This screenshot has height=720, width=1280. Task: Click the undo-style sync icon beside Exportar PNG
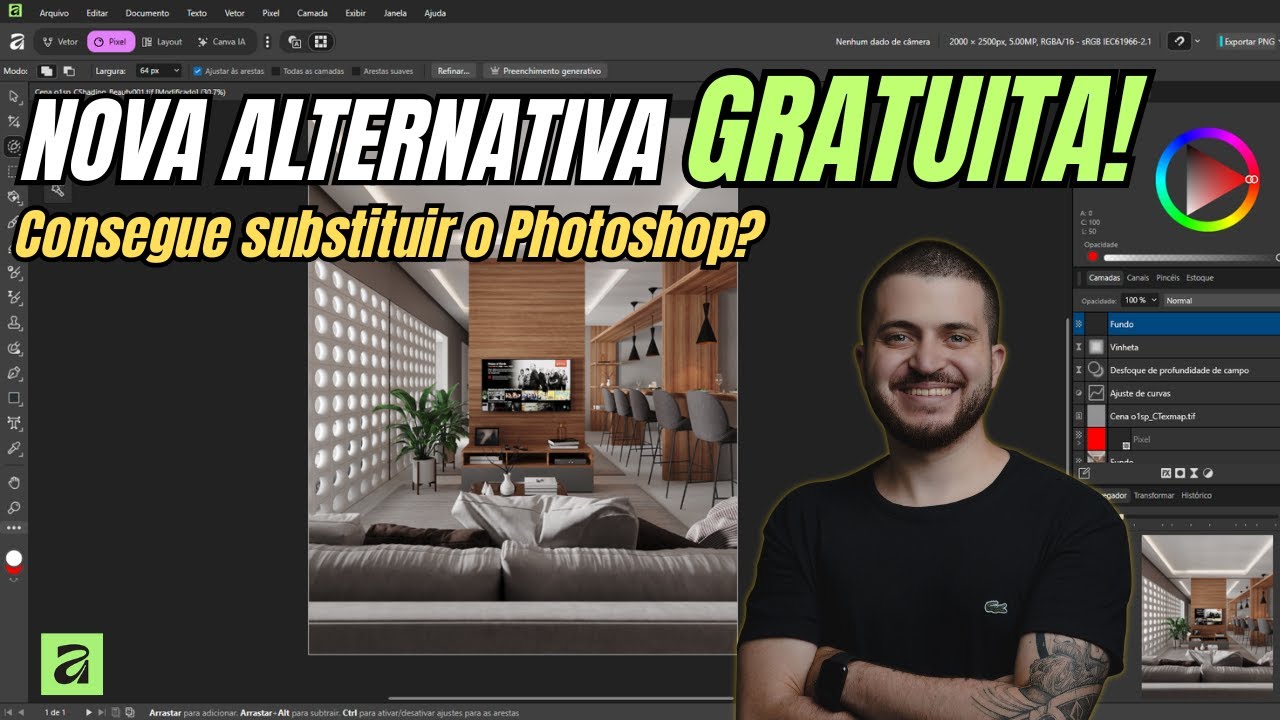point(1180,42)
